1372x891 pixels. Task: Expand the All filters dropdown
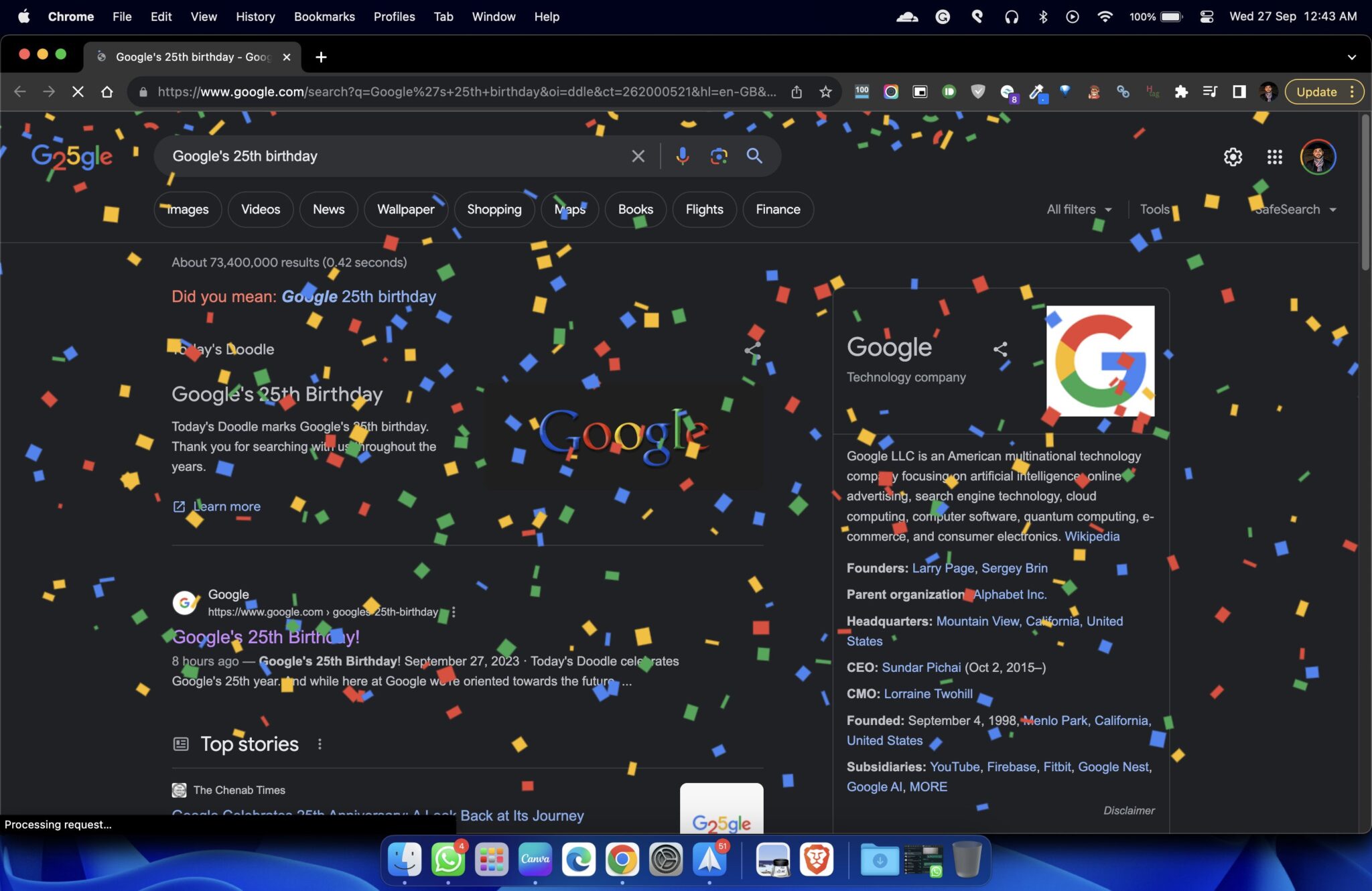click(x=1079, y=210)
